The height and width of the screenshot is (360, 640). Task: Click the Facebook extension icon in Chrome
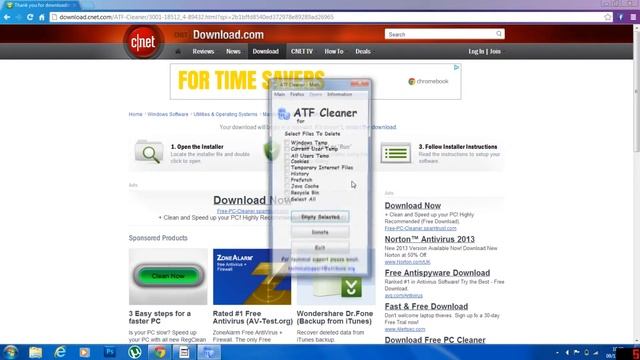(620, 17)
